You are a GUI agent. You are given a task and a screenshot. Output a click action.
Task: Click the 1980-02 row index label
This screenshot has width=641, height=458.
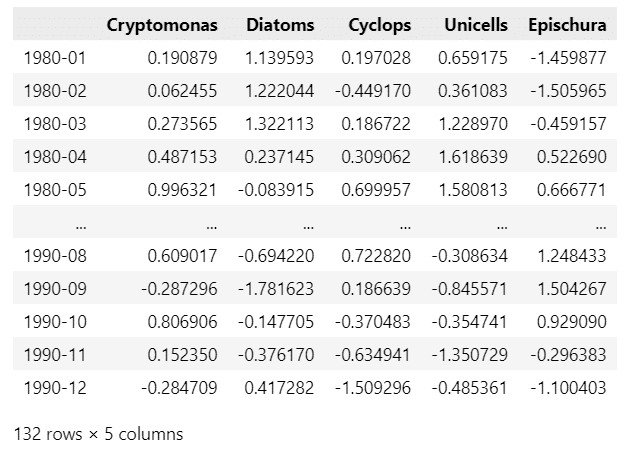coord(55,91)
